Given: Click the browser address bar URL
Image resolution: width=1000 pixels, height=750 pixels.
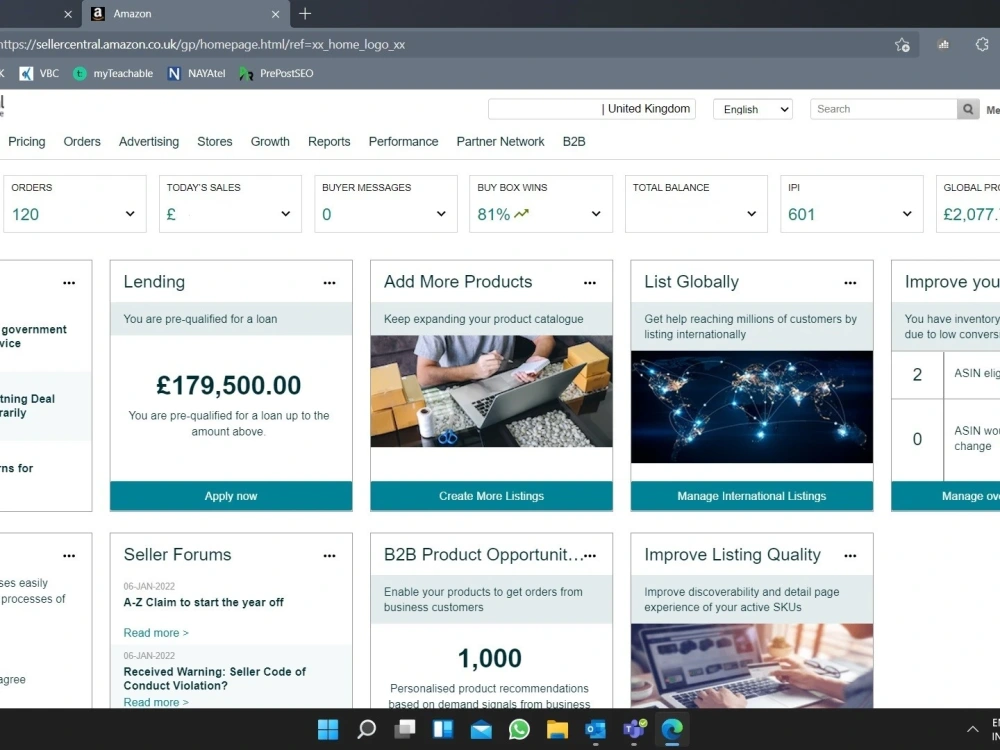Looking at the screenshot, I should click(203, 45).
